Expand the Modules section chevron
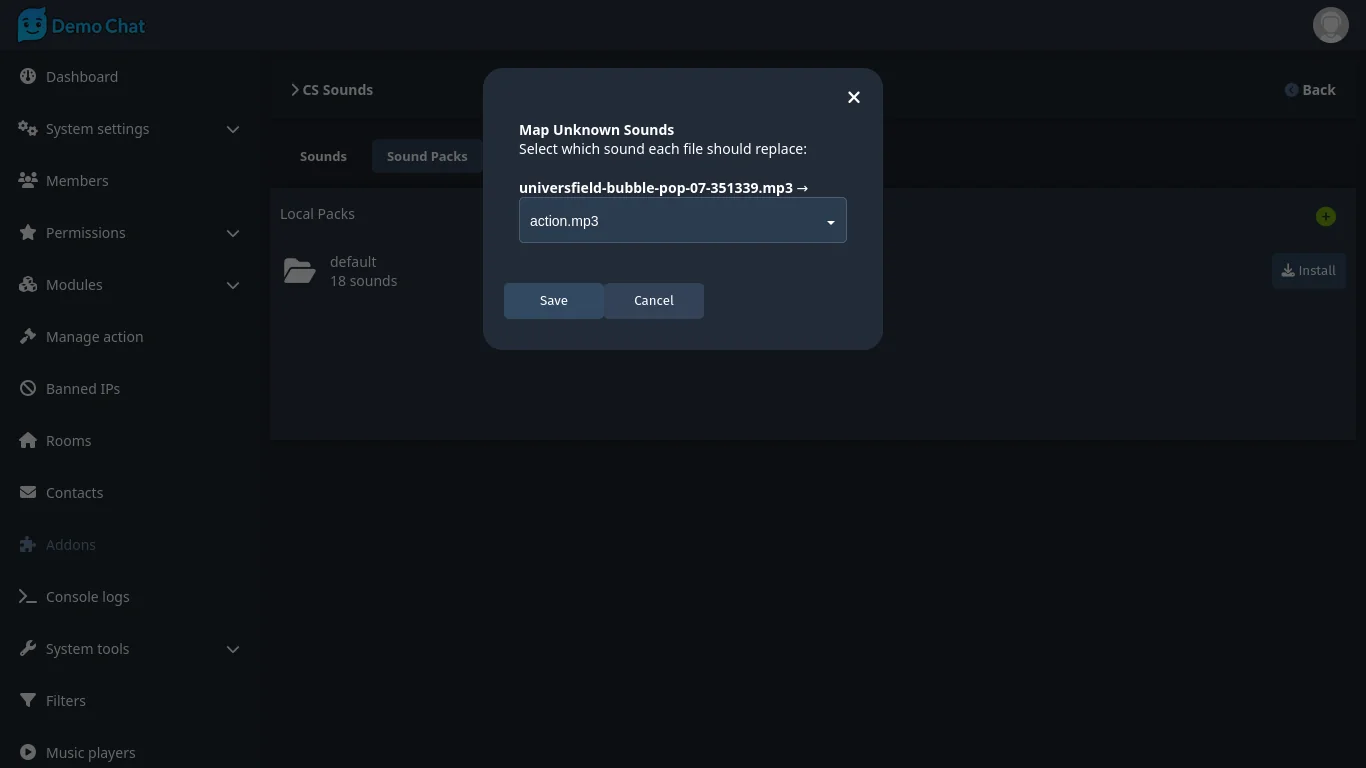 coord(233,285)
